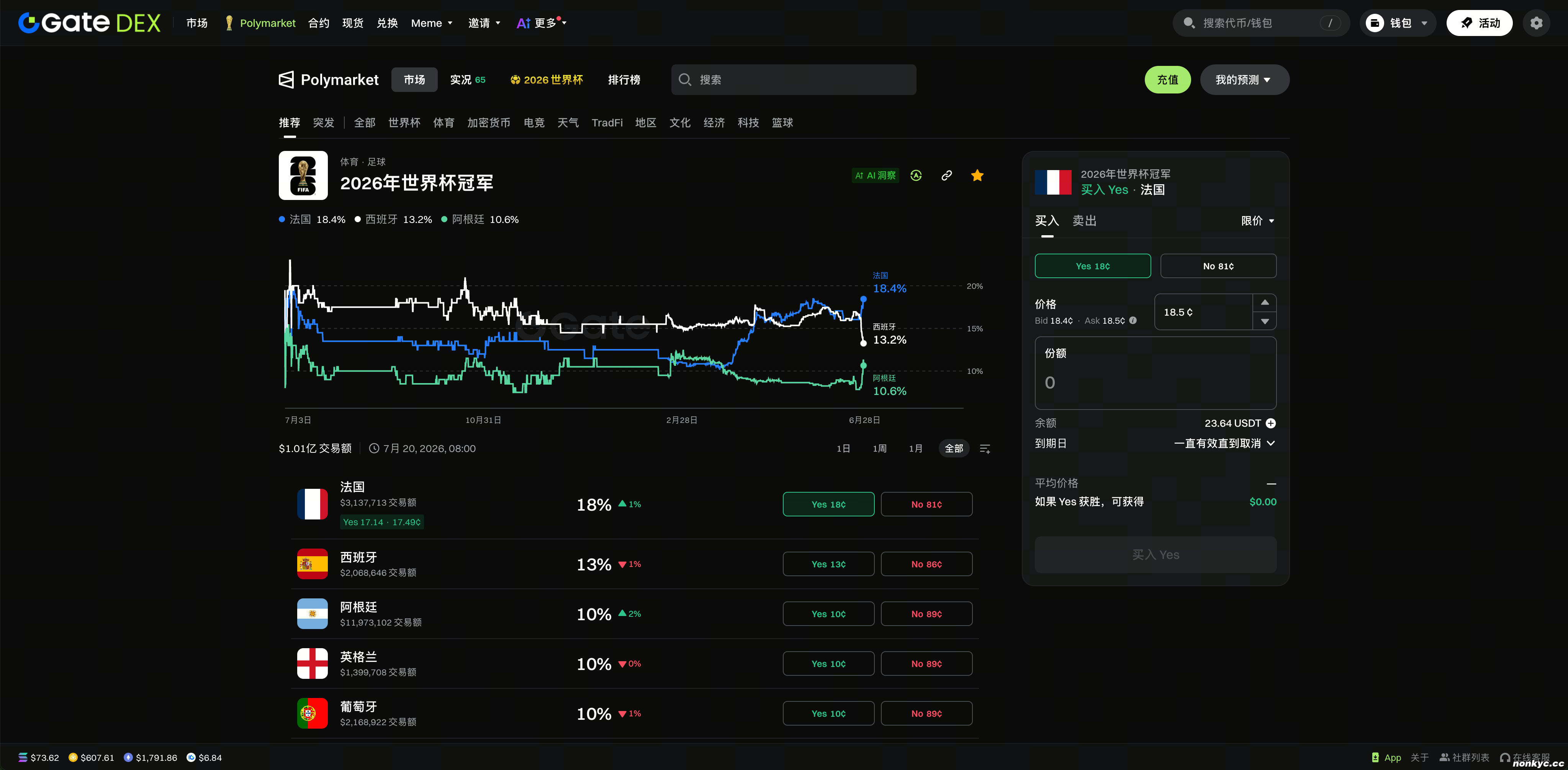Select the 1日 chart range
This screenshot has height=770, width=1568.
[843, 449]
